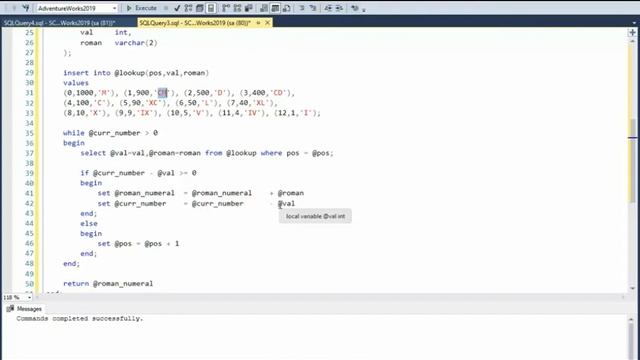Click 'int' type on line 25
Screen dimensions: 640x360
121,33
